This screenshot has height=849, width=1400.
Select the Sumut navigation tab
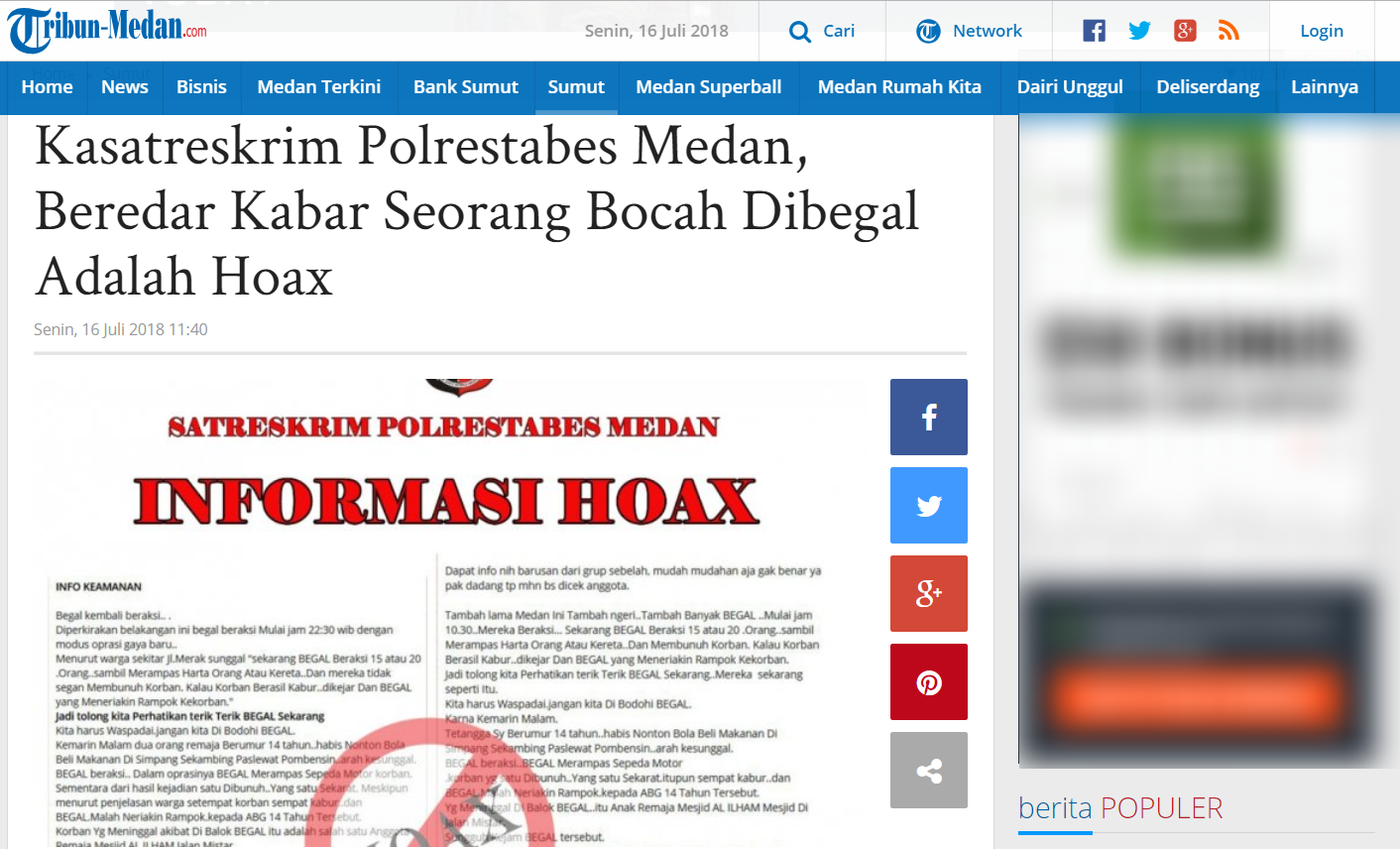[576, 87]
